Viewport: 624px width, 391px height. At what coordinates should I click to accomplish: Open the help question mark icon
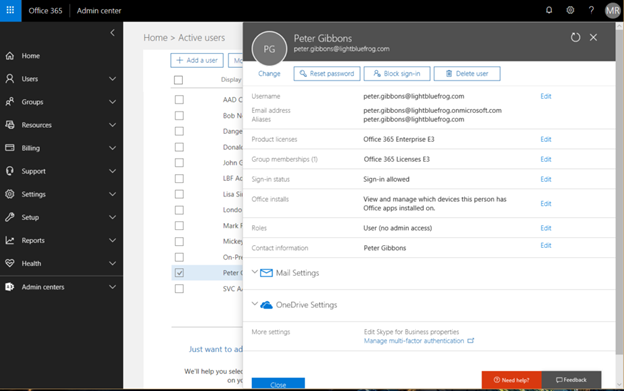591,10
